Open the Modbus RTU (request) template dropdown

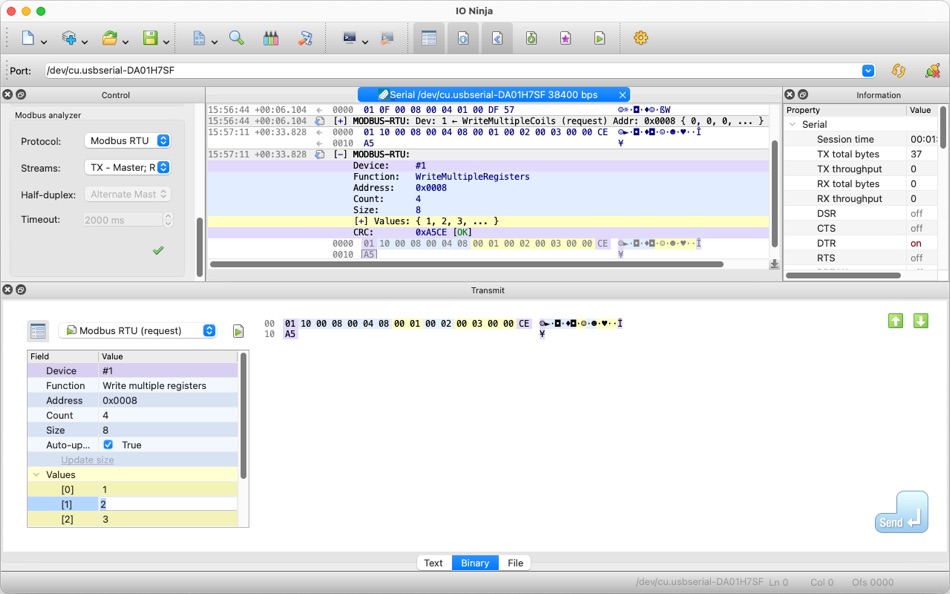pyautogui.click(x=138, y=330)
